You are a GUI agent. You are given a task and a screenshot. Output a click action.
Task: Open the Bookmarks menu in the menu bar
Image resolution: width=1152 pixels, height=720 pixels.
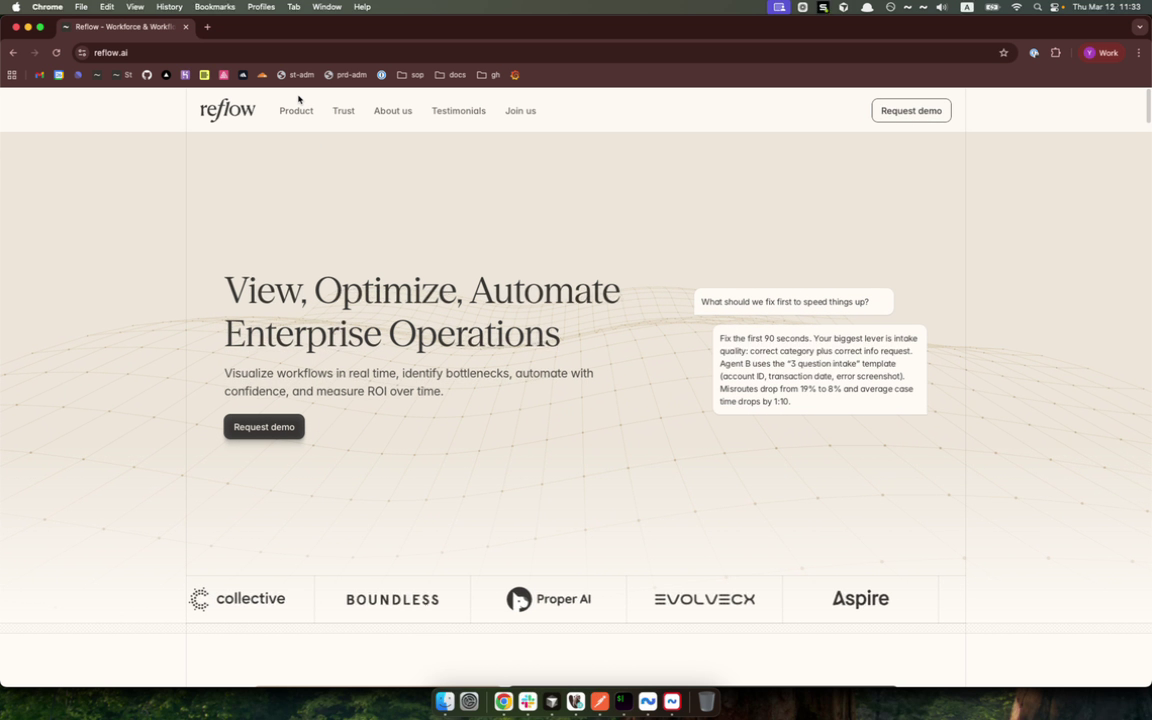(x=215, y=7)
